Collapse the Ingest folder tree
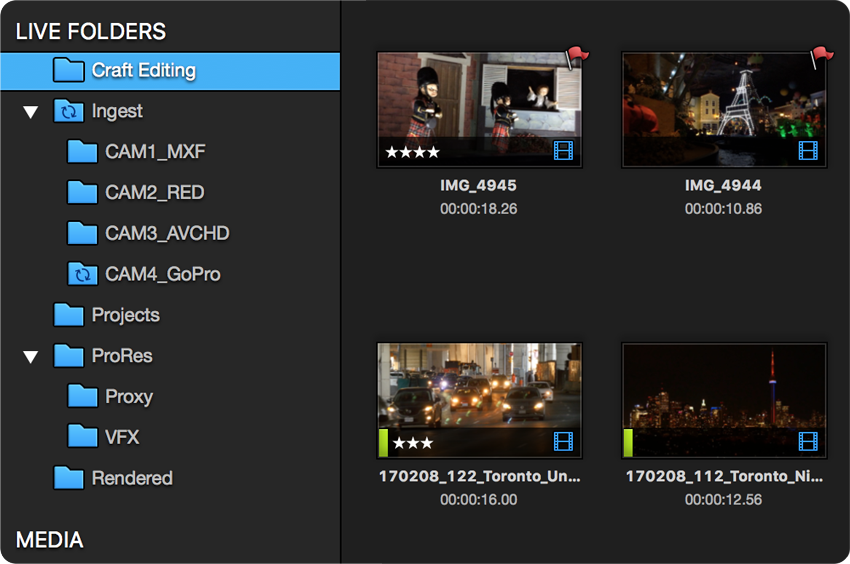850x564 pixels. click(x=31, y=112)
